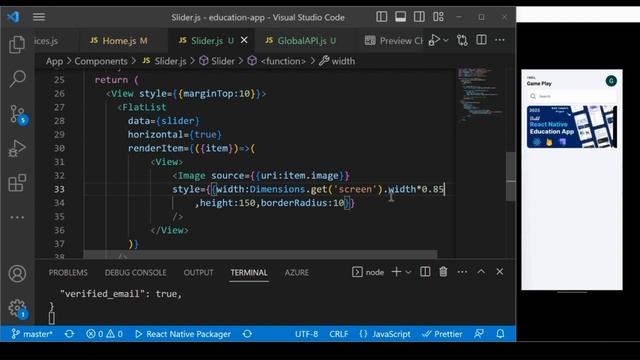The height and width of the screenshot is (360, 640).
Task: Maximize the panel with chevron up
Action: tap(481, 271)
